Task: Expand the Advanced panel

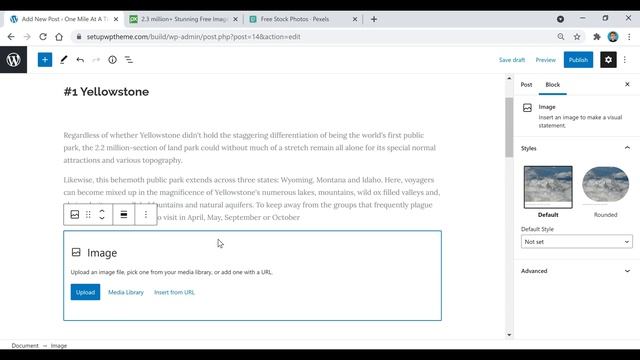Action: click(x=577, y=271)
